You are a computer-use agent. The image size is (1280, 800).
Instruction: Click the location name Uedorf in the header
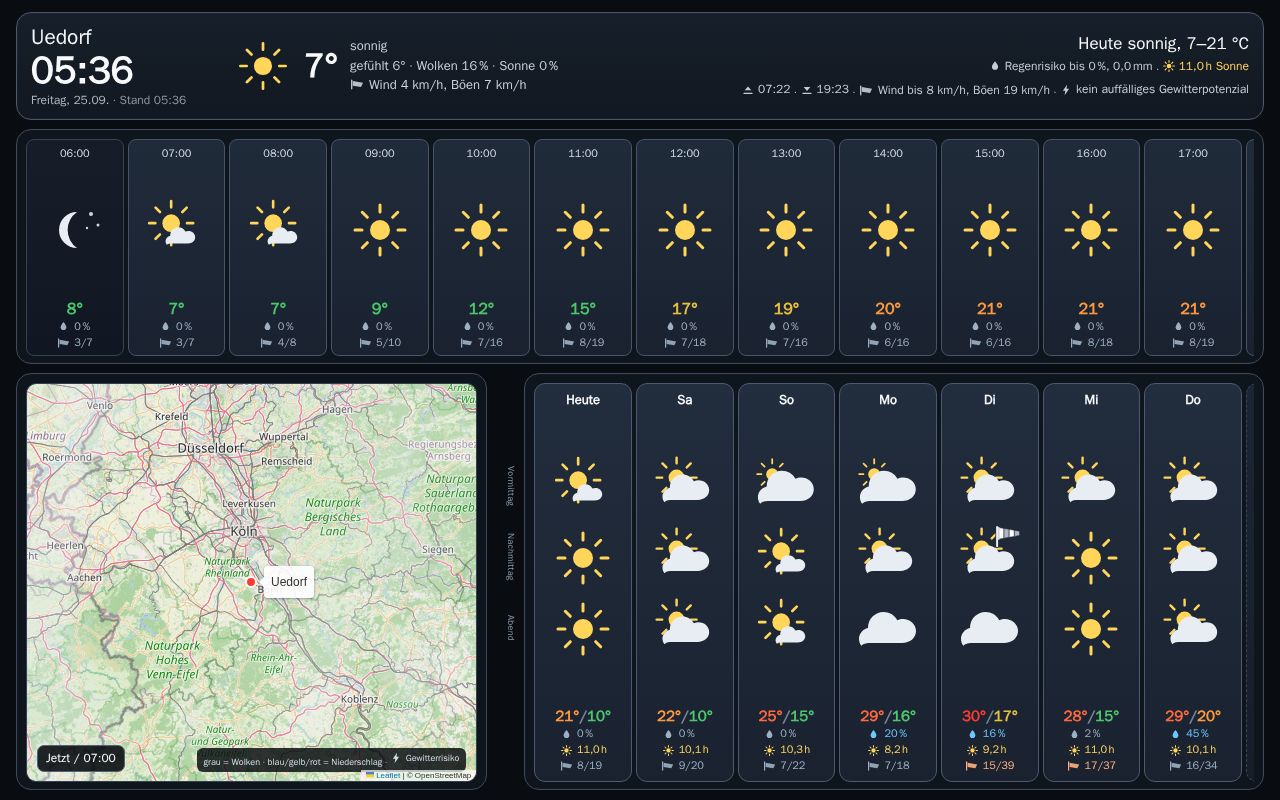point(61,37)
